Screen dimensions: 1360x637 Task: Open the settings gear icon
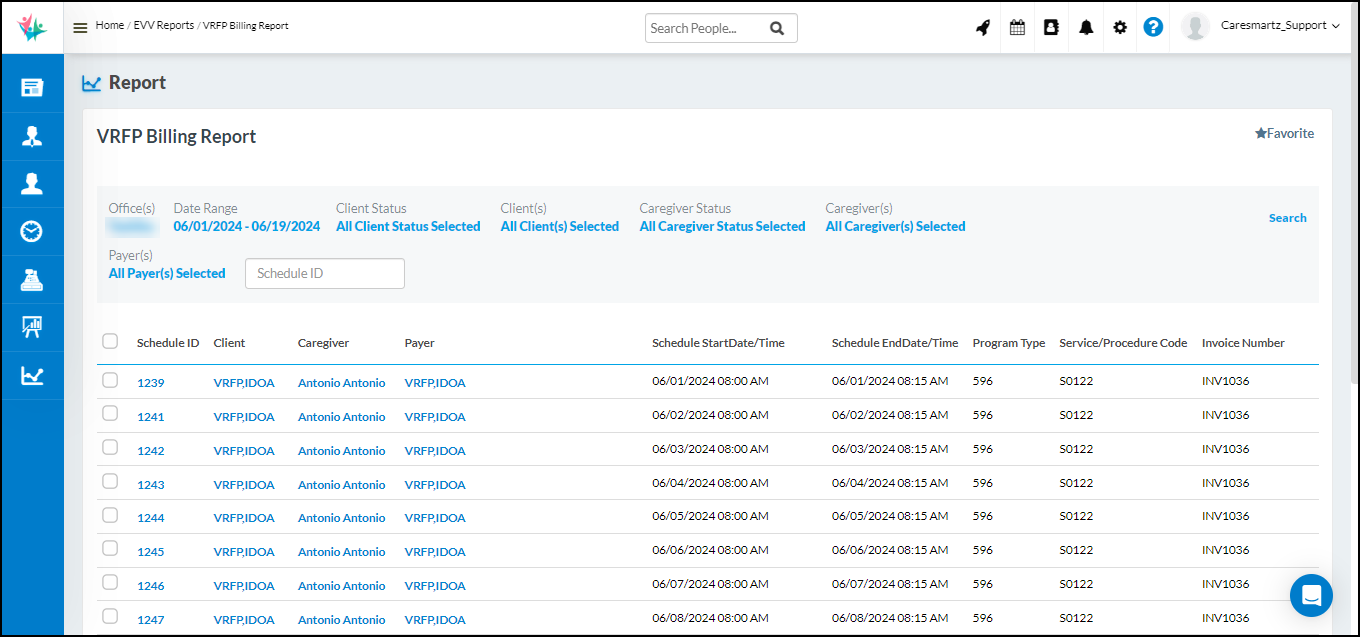[1120, 28]
